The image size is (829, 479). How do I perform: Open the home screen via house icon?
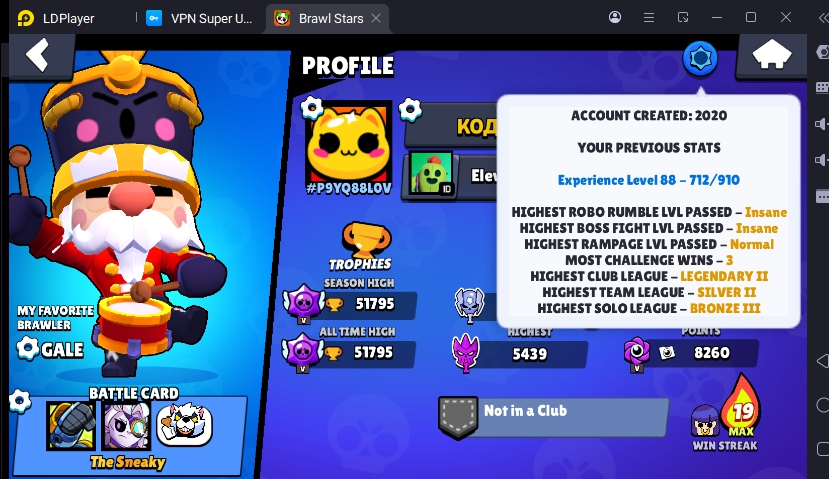click(771, 54)
